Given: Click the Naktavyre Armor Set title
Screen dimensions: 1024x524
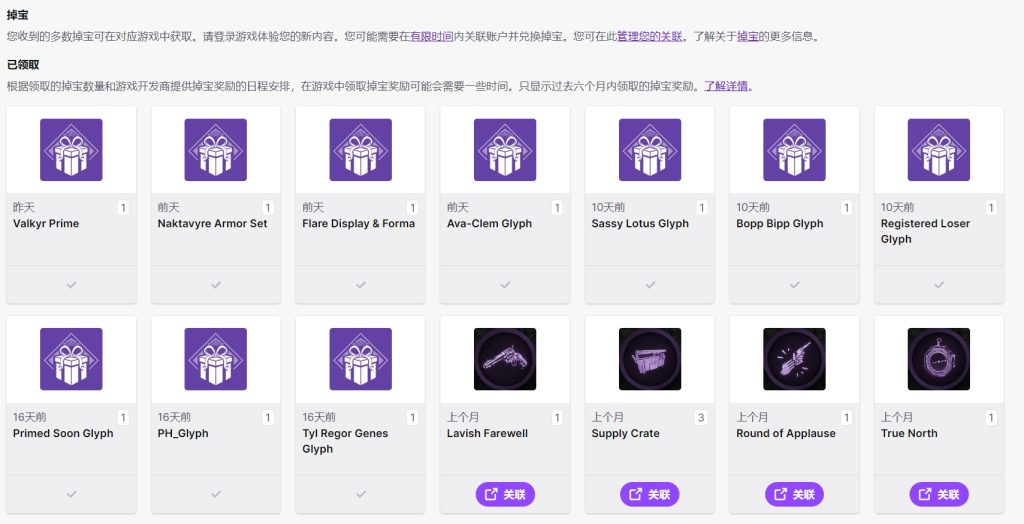Looking at the screenshot, I should [x=212, y=223].
